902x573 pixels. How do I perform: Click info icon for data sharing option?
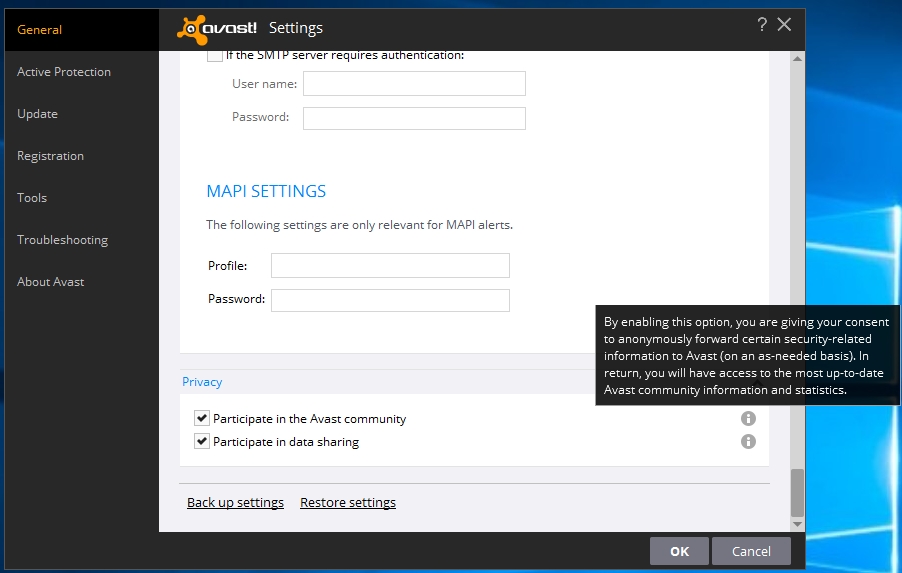(748, 441)
